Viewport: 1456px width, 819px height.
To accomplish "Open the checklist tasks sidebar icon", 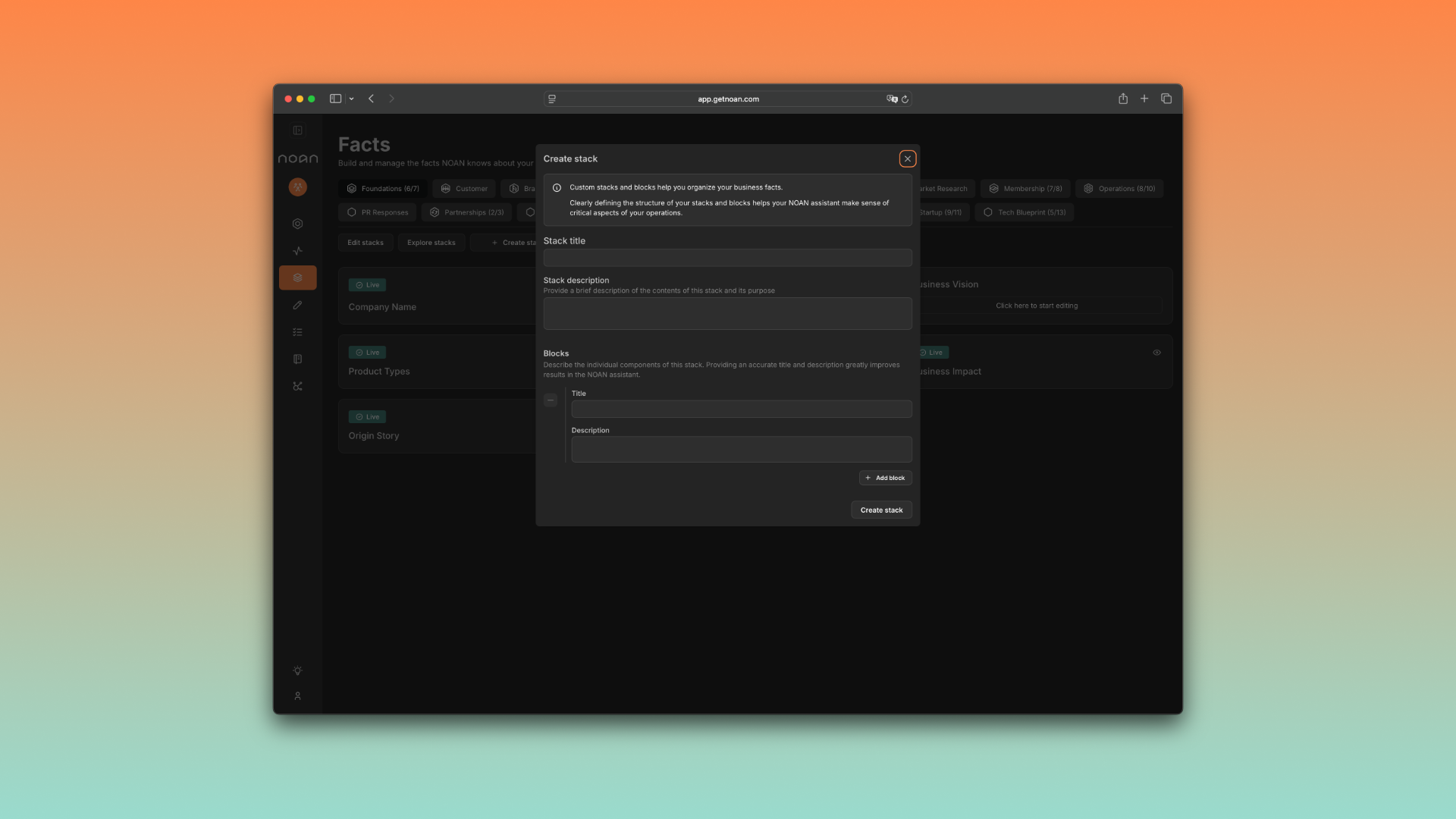I will click(297, 332).
